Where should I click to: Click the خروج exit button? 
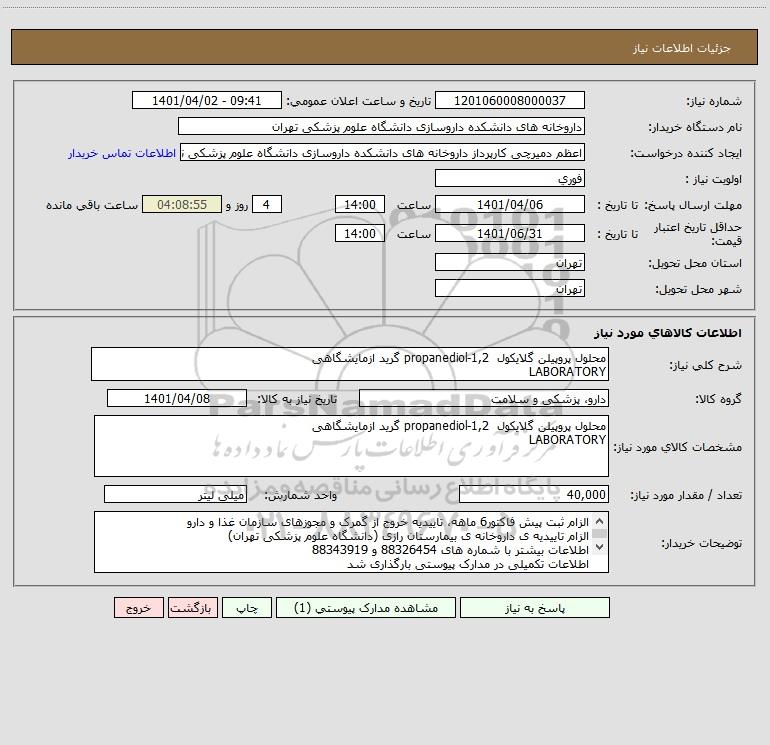coord(138,608)
